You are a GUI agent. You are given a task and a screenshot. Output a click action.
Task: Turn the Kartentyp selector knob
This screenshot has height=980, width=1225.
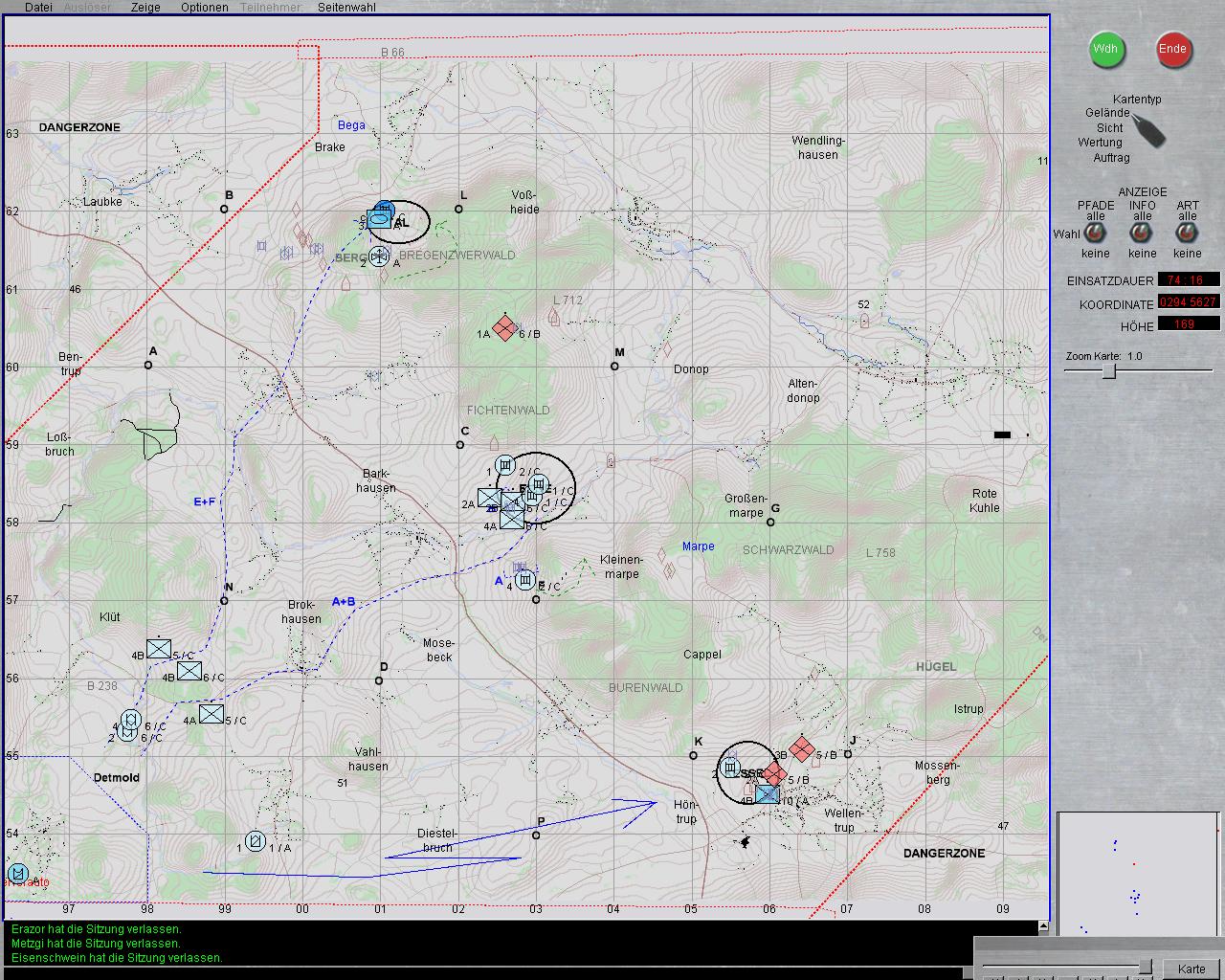point(1148,129)
